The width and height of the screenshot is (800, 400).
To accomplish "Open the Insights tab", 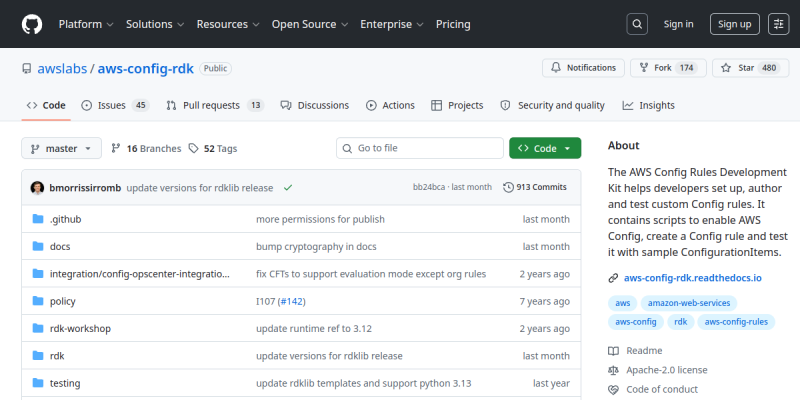I will tap(648, 105).
